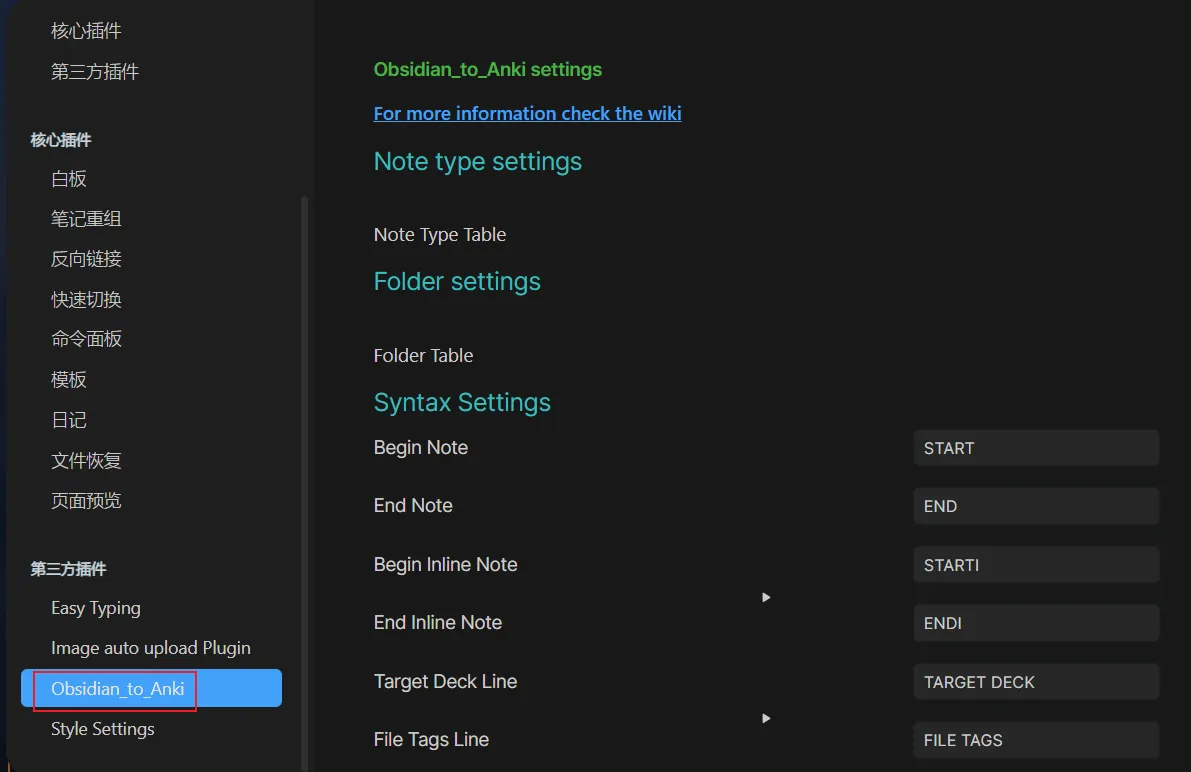Click the Begin Note setting label
This screenshot has height=772, width=1191.
[x=421, y=448]
